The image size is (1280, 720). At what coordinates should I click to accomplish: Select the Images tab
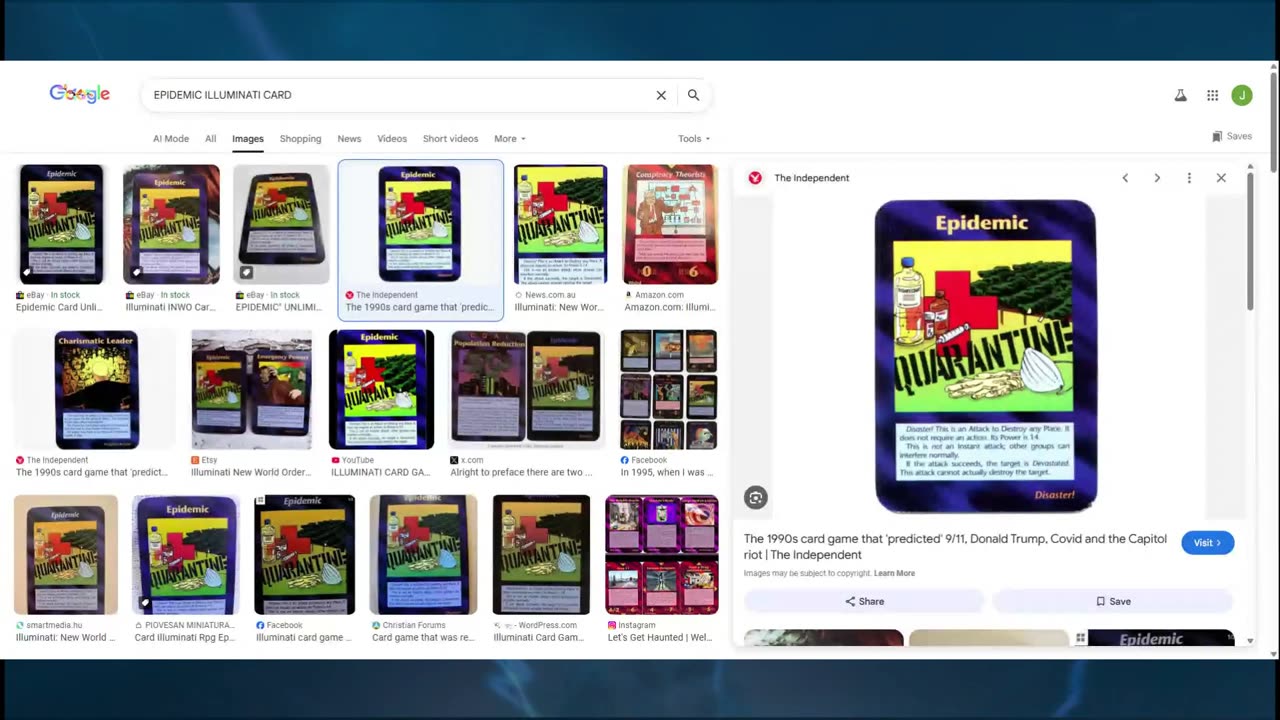tap(248, 139)
